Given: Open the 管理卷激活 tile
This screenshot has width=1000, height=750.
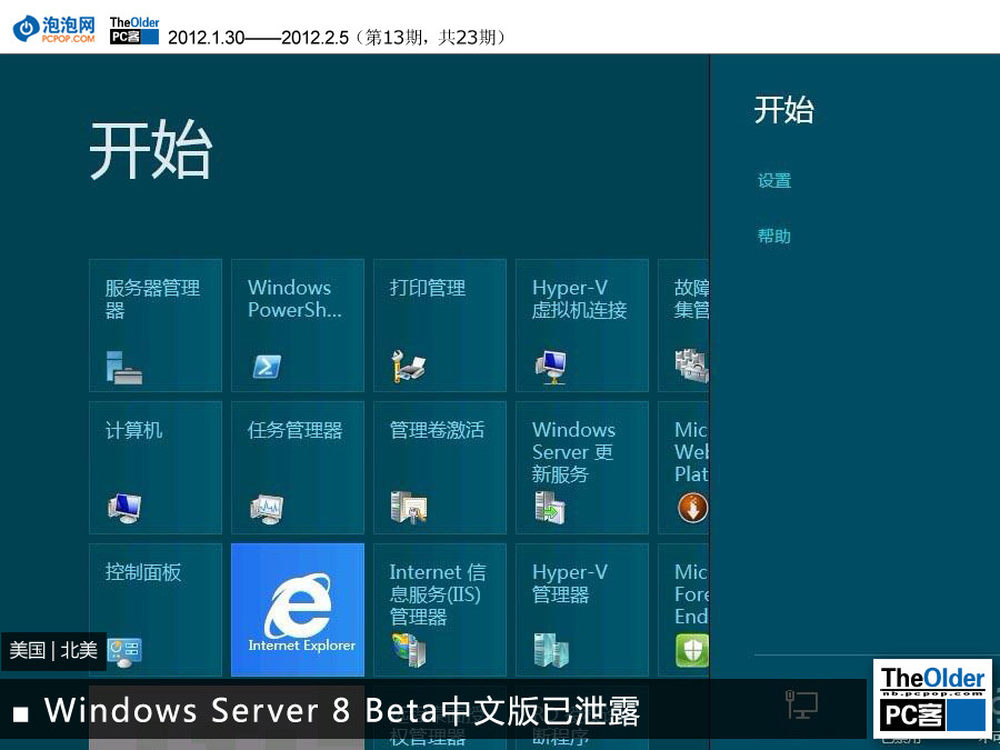Looking at the screenshot, I should 439,468.
